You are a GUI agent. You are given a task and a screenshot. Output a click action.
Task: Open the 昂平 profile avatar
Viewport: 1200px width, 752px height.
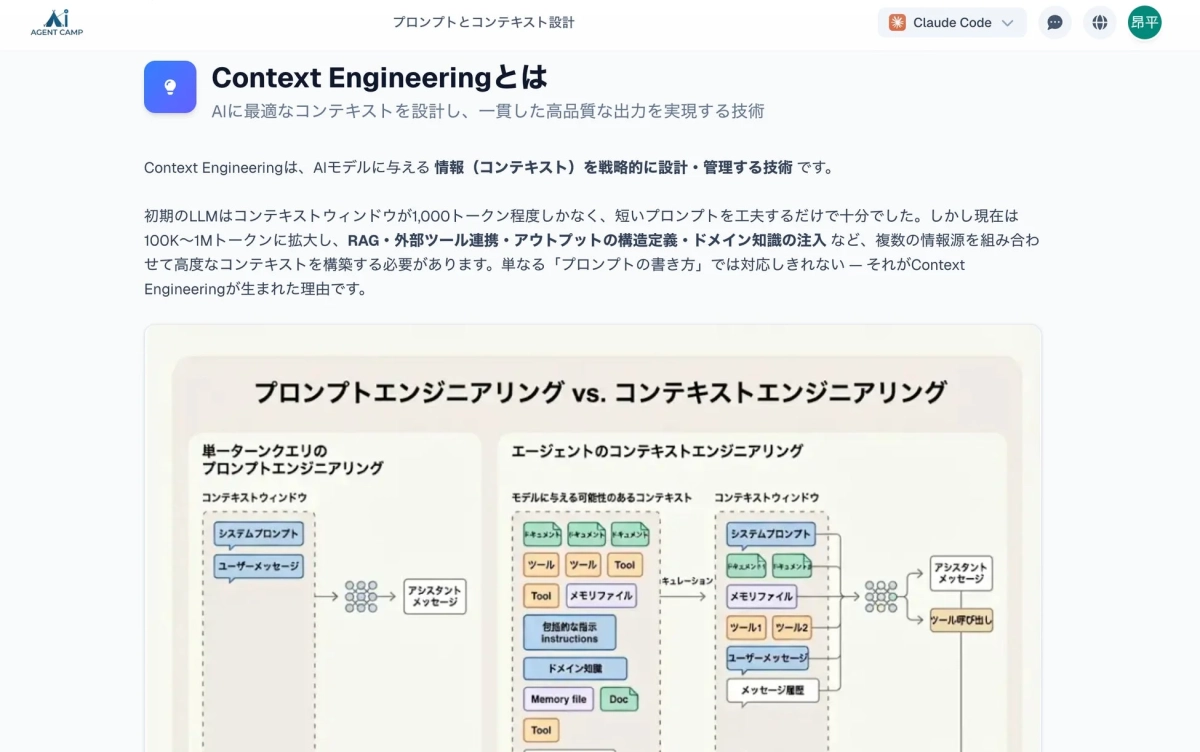click(x=1144, y=22)
